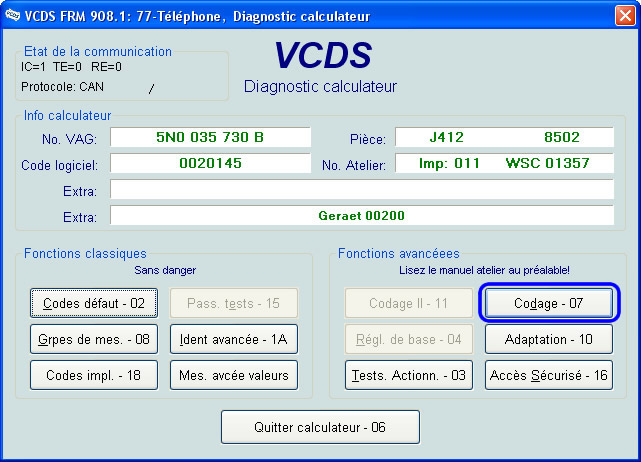Screen dimensions: 641x462
Task: Open Mes. avcée valeurs
Action: (x=234, y=375)
